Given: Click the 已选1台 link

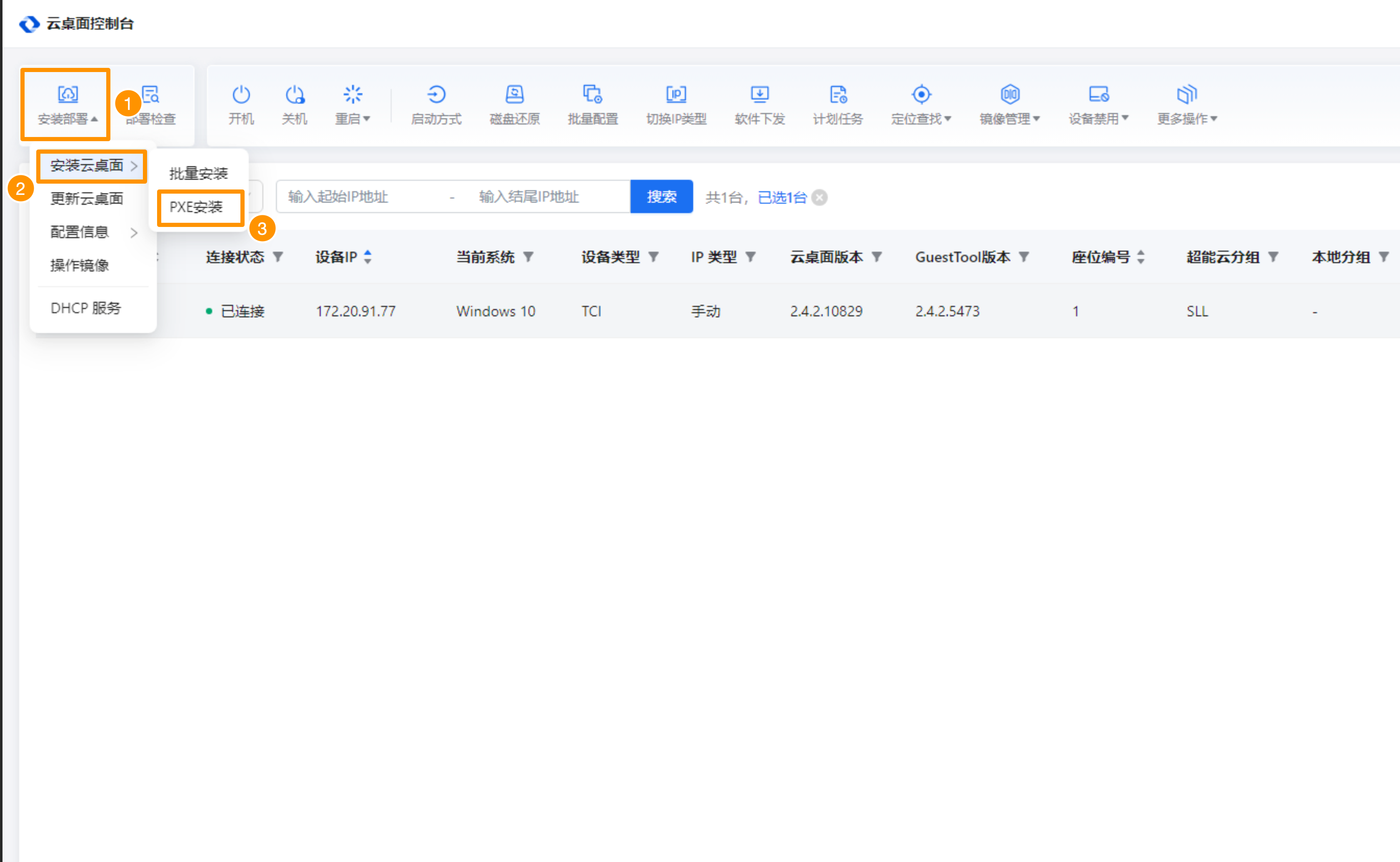Looking at the screenshot, I should point(782,197).
